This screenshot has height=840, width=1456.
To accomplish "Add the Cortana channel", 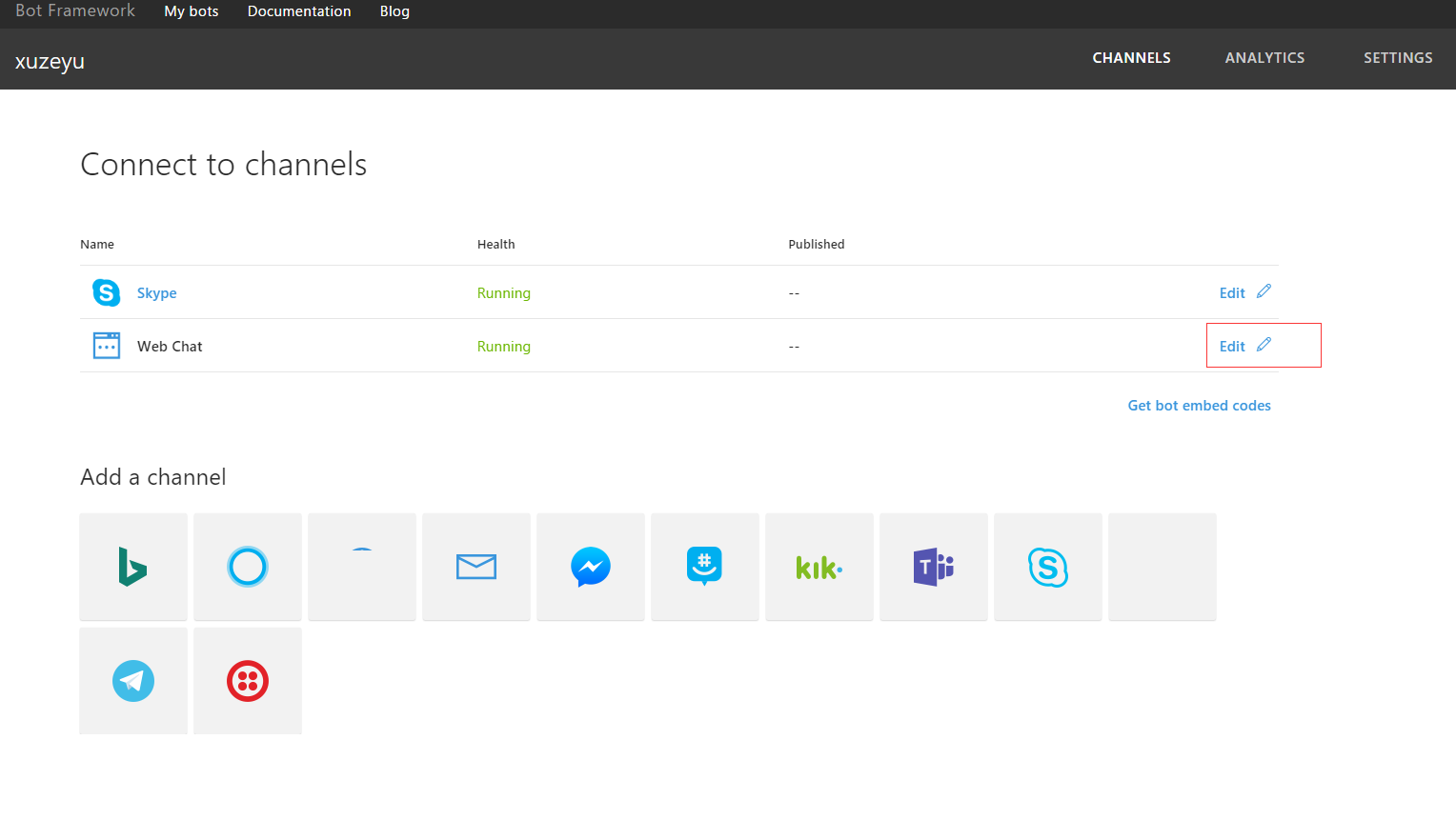I will click(x=248, y=567).
